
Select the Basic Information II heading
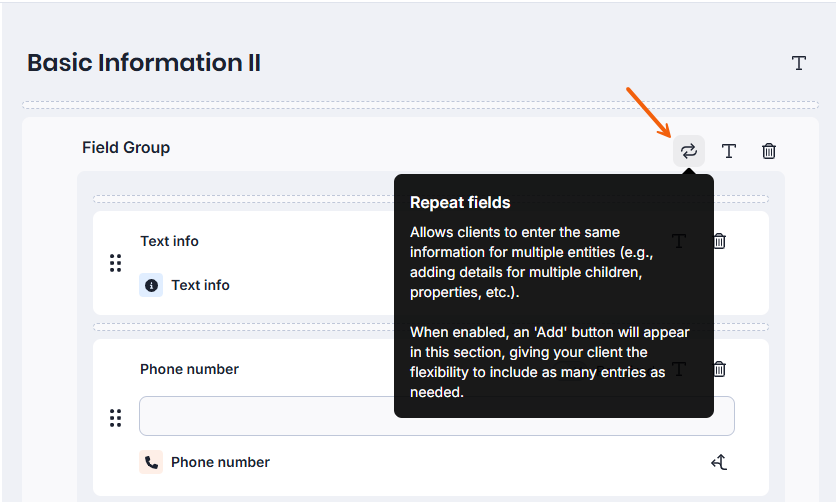tap(144, 62)
